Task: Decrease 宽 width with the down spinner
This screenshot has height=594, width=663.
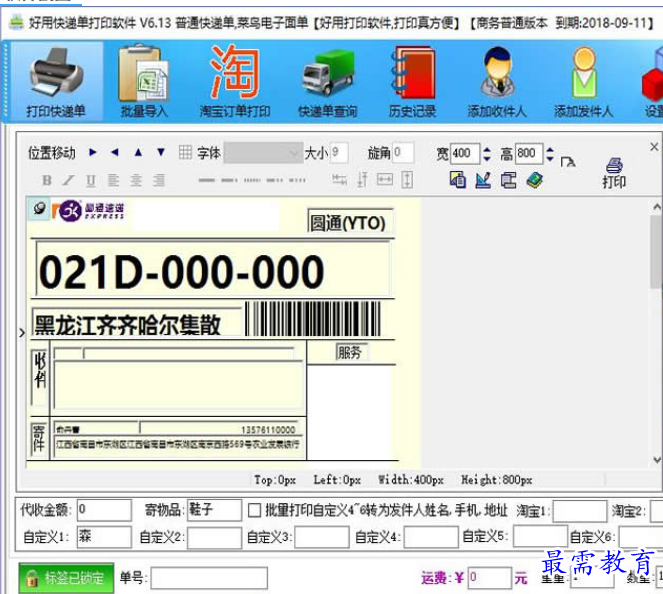Action: click(x=487, y=159)
